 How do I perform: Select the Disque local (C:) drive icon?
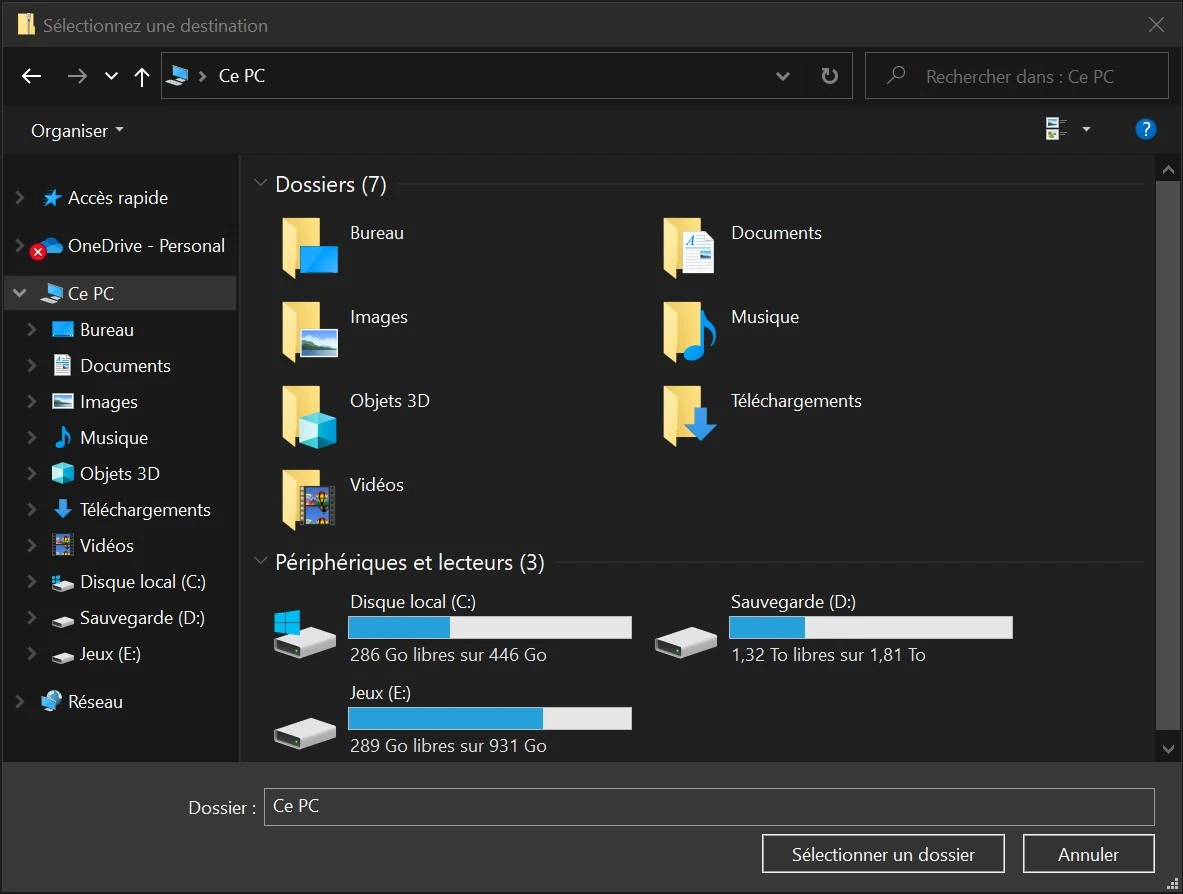(304, 634)
